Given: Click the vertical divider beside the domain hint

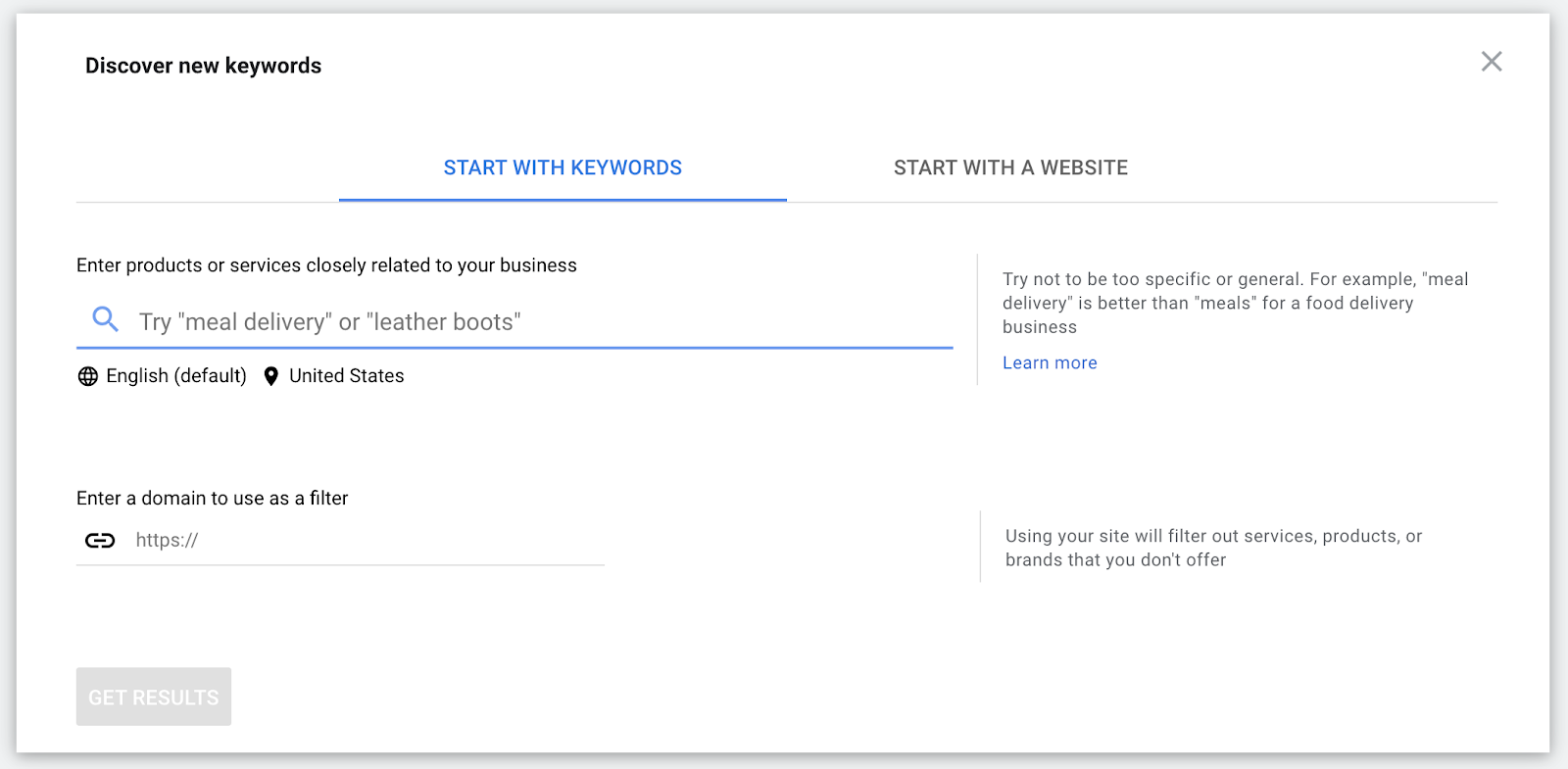Looking at the screenshot, I should click(x=980, y=547).
